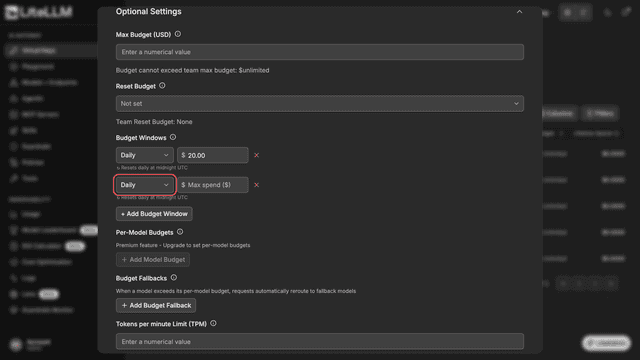Show info for Budget Fallbacks
Viewport: 640px width, 360px height.
(174, 278)
